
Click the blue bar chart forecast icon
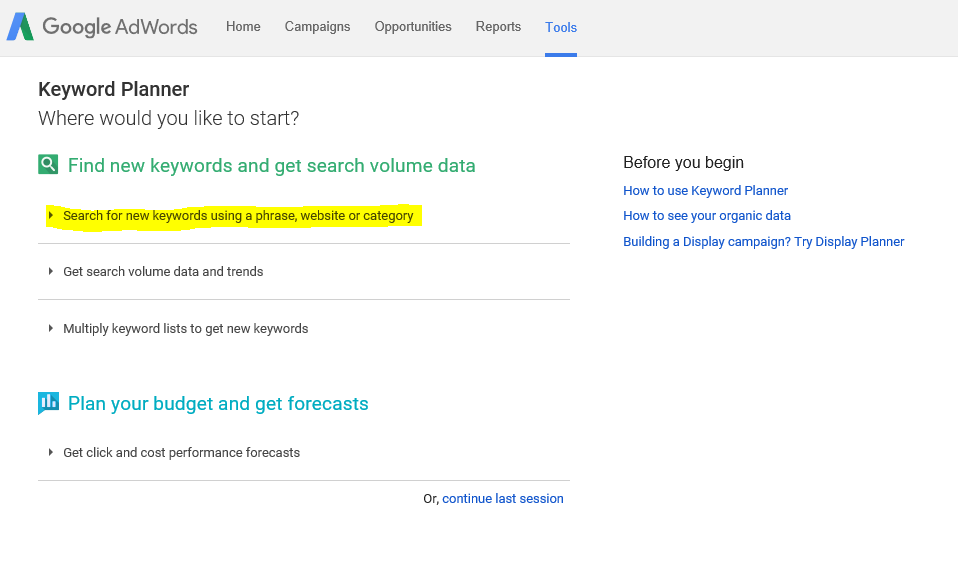click(x=48, y=403)
